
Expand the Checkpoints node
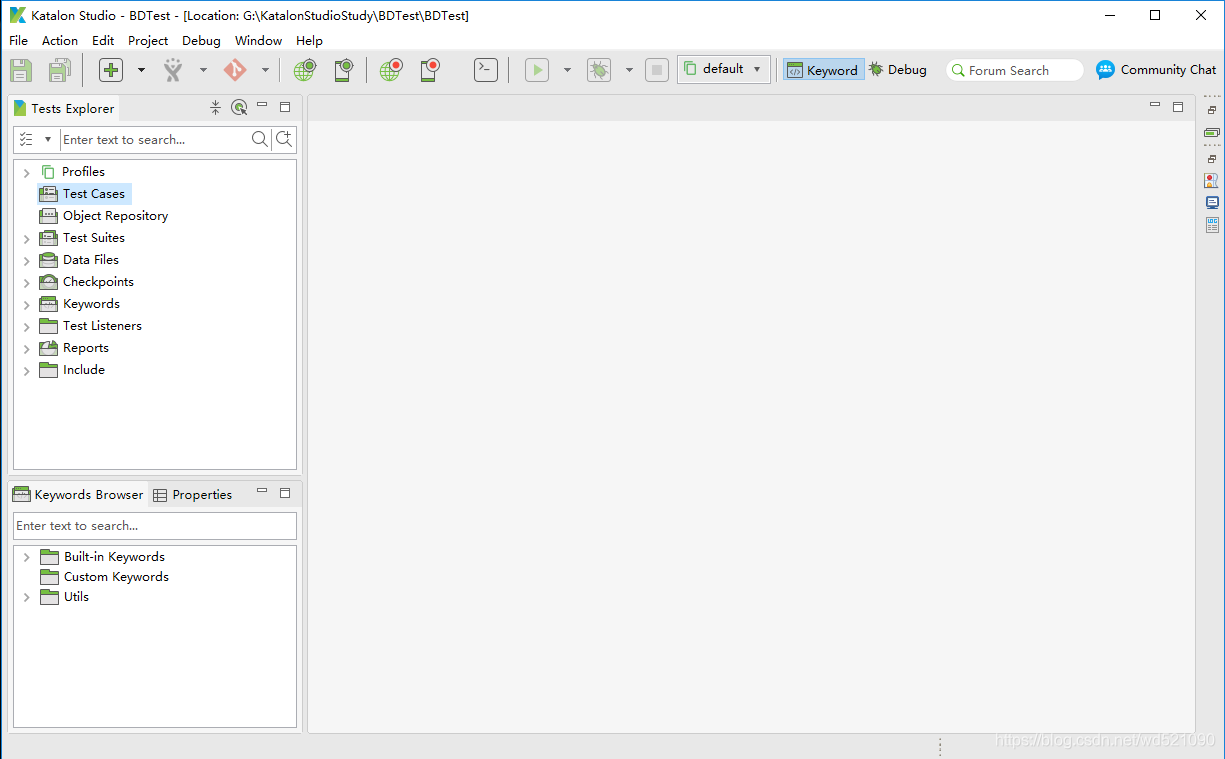27,283
